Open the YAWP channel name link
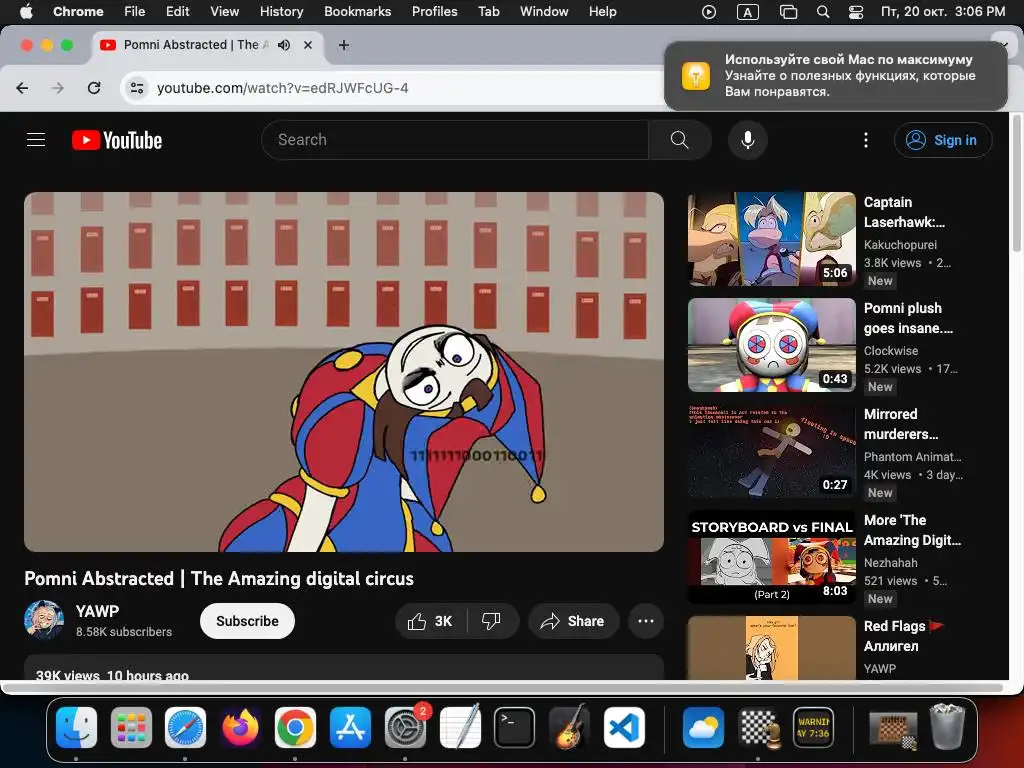Image resolution: width=1024 pixels, height=768 pixels. pyautogui.click(x=97, y=611)
